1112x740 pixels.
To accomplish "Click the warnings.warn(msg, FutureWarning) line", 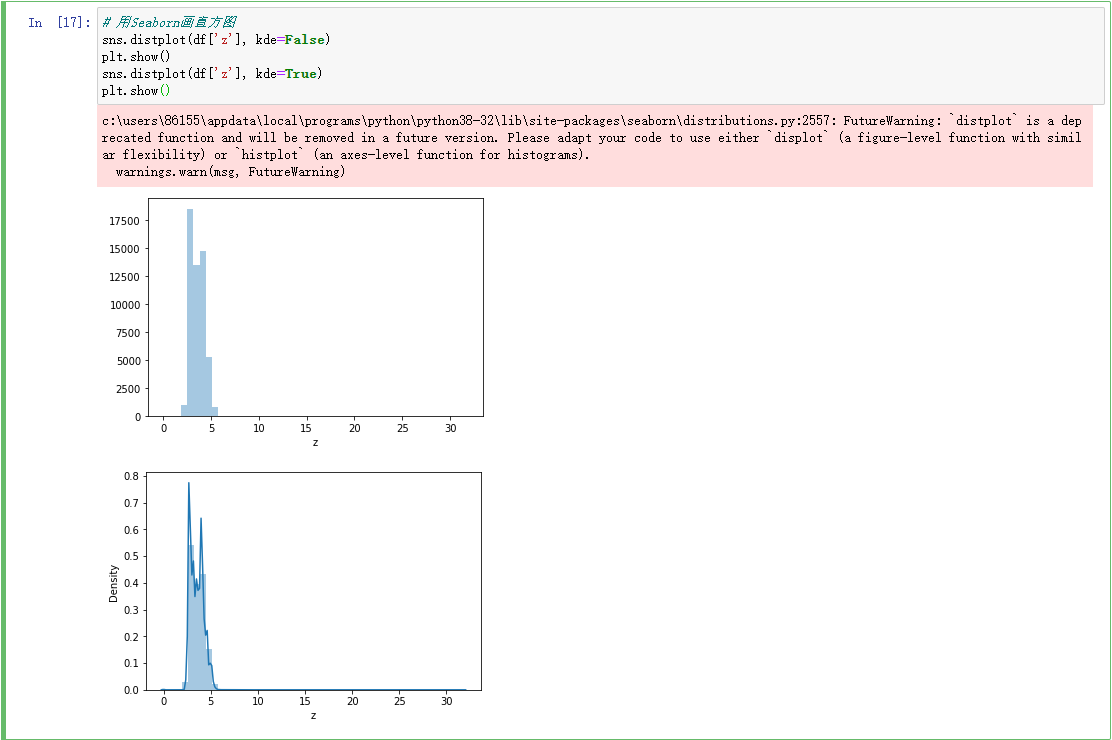I will (x=230, y=172).
